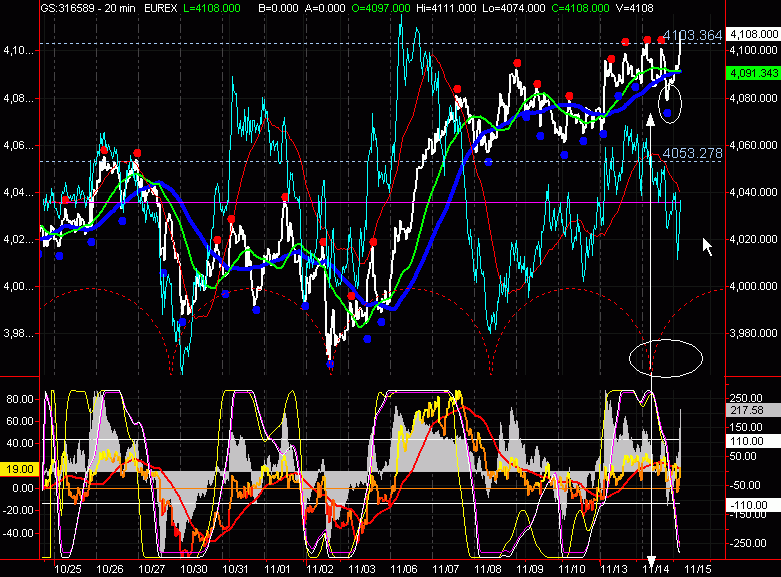The height and width of the screenshot is (577, 781).
Task: Click the 10/31 date on the time axis
Action: coord(236,569)
